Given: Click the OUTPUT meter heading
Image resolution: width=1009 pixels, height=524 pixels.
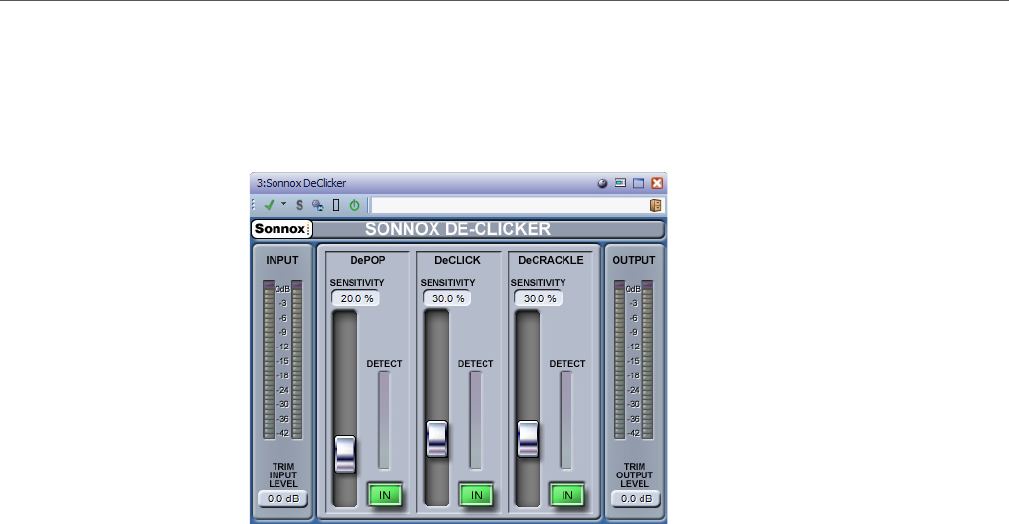Looking at the screenshot, I should point(634,260).
